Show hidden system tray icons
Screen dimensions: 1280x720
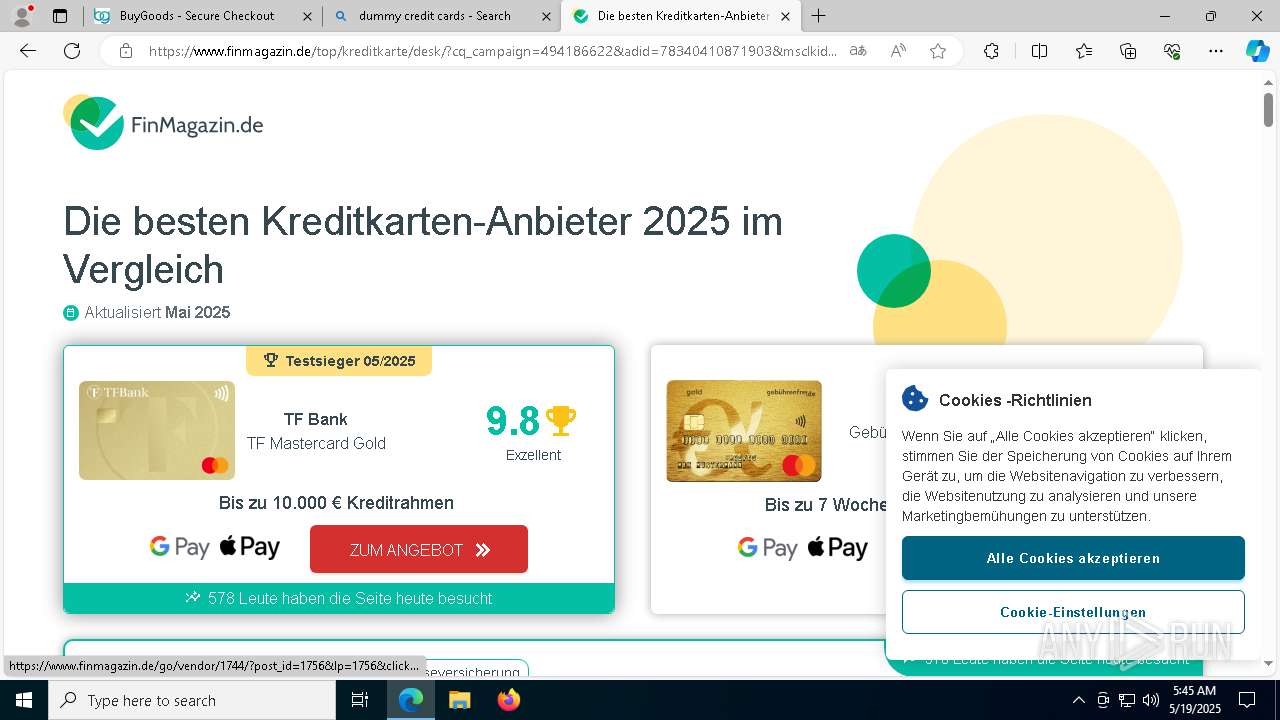coord(1078,700)
